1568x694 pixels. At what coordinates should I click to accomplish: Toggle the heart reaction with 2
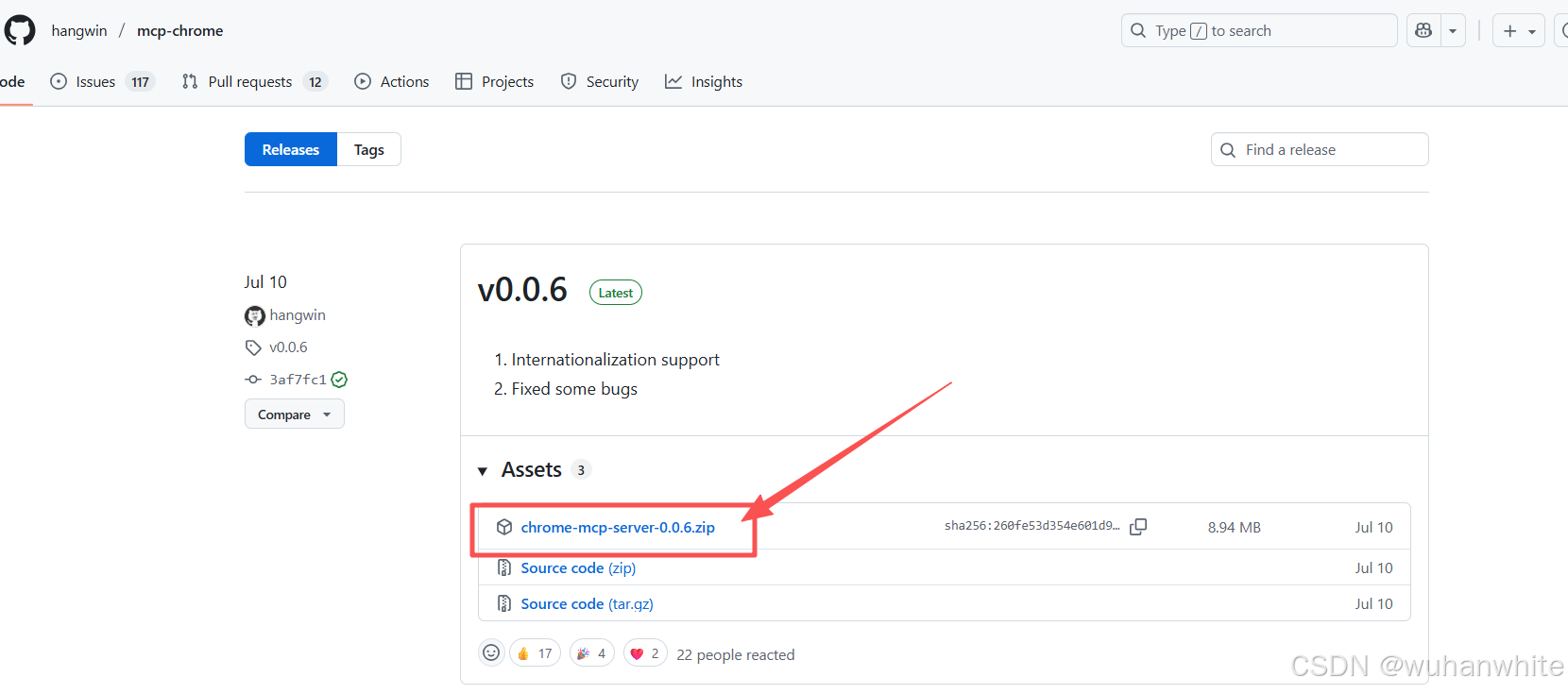[x=646, y=653]
